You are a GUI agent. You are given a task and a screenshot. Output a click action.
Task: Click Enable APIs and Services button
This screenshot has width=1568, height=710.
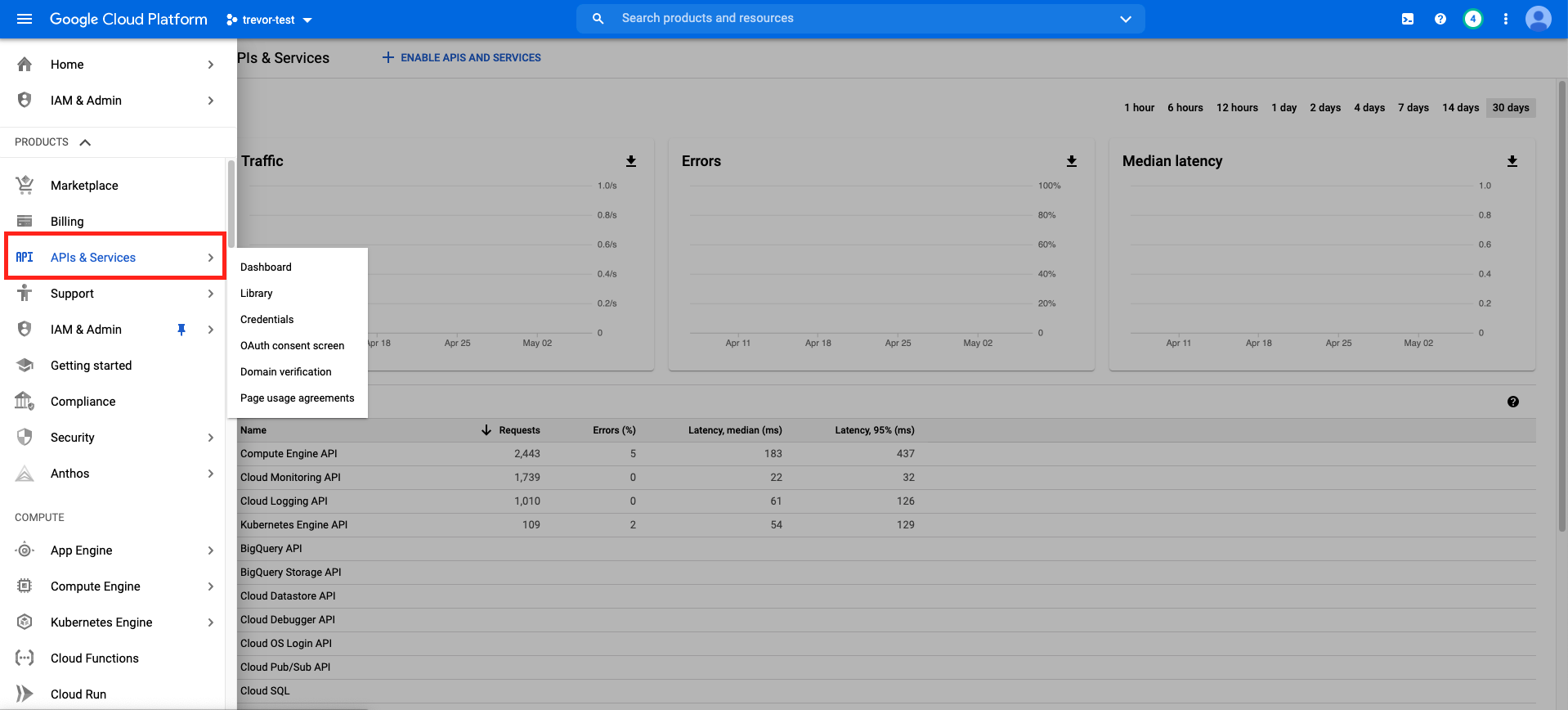(x=462, y=57)
